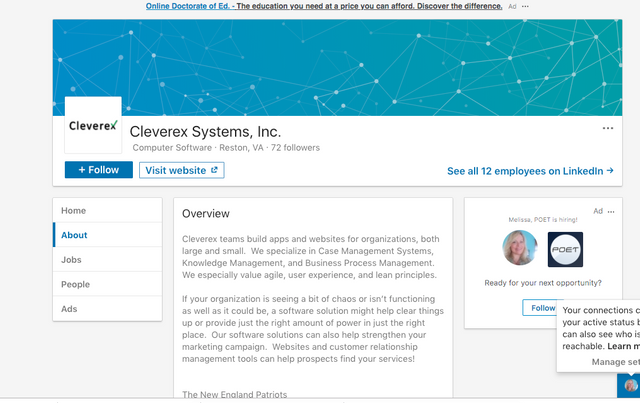Open the Online Doctorate of Ed. ad link
This screenshot has width=640, height=403.
tap(324, 6)
